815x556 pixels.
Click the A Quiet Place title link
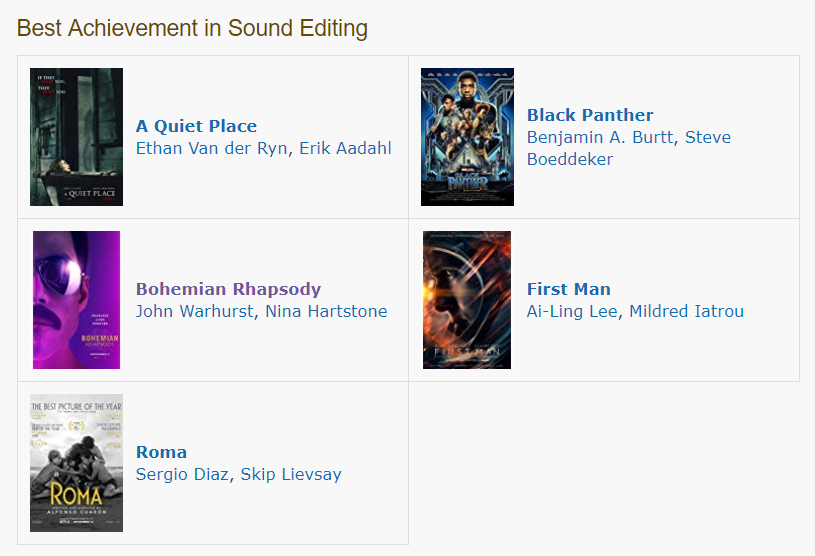coord(196,126)
